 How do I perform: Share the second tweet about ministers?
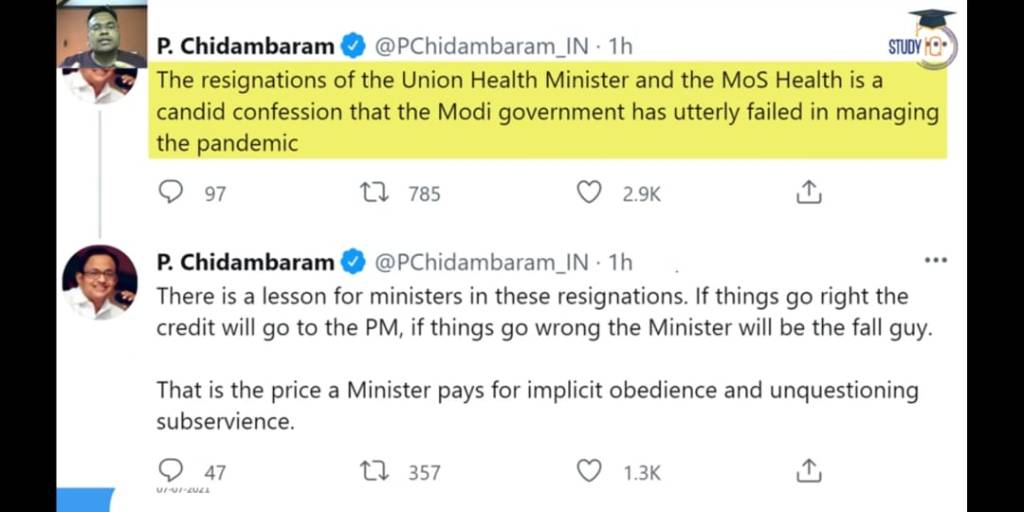[808, 470]
